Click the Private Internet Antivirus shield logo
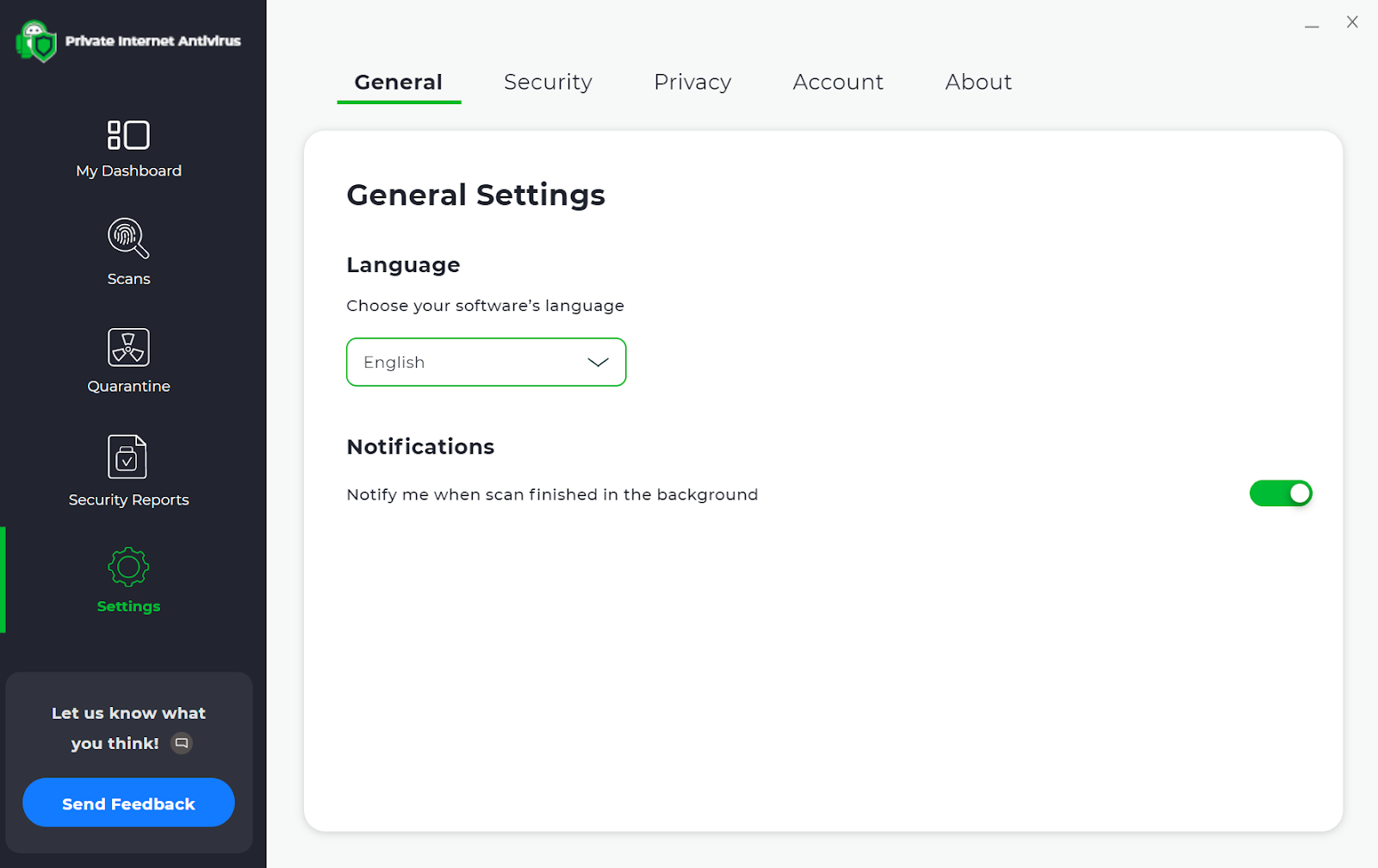Image resolution: width=1378 pixels, height=868 pixels. click(x=36, y=41)
